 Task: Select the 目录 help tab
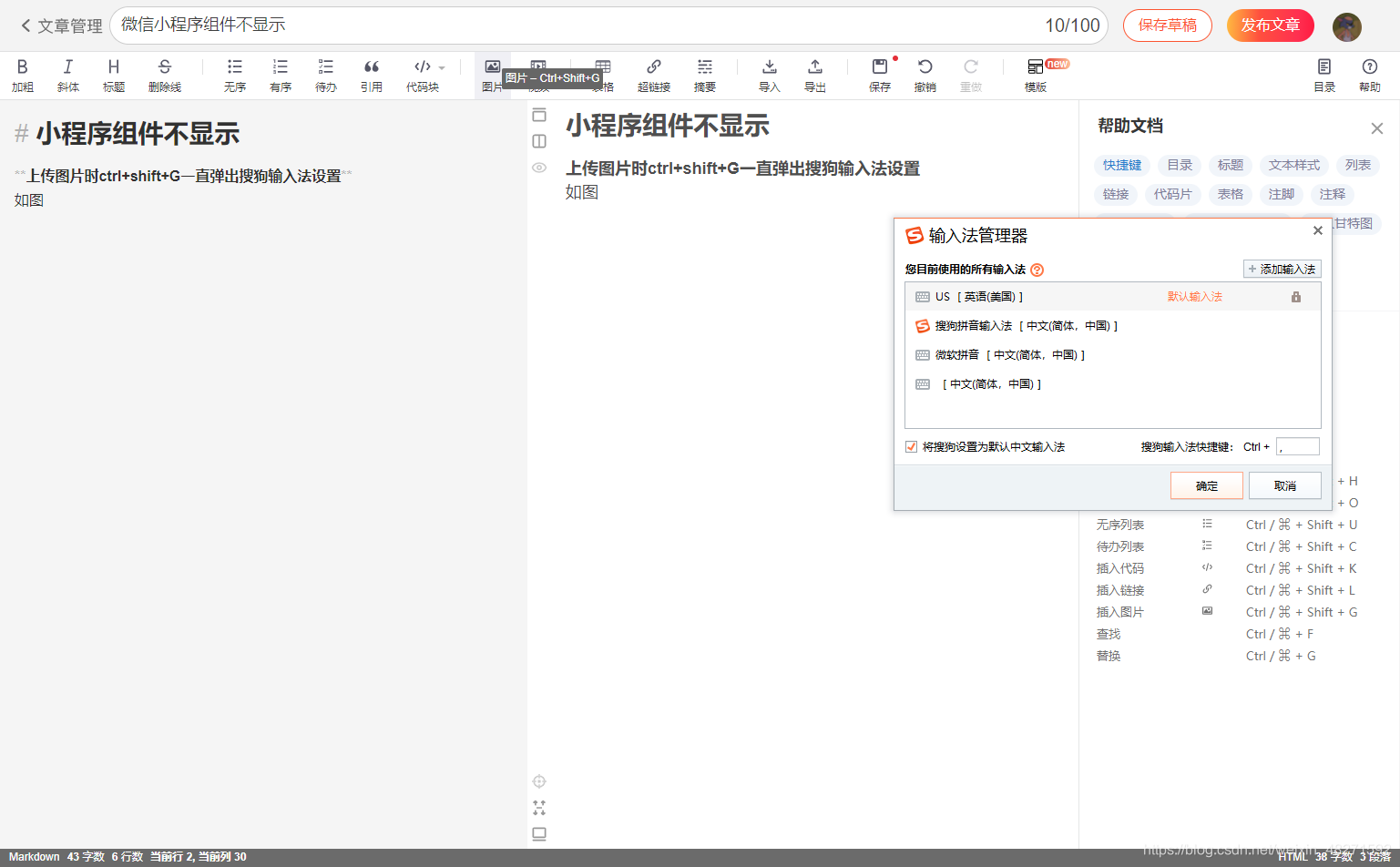pos(1180,165)
